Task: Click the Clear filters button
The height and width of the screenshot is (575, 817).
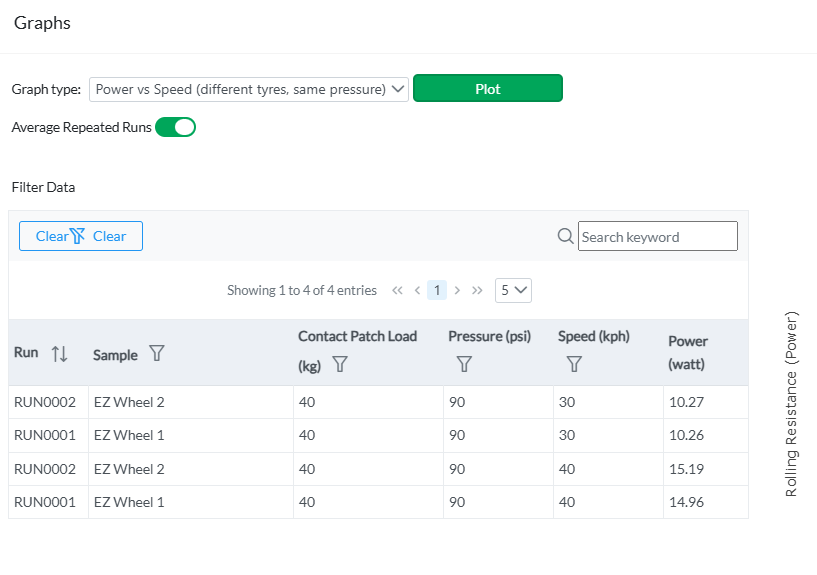Action: tap(81, 236)
